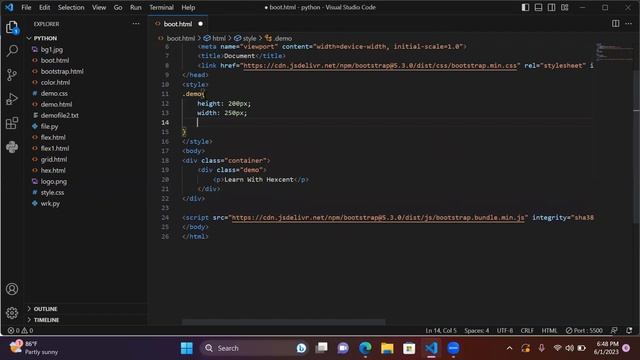Open Microsoft Edge from the taskbar
The width and height of the screenshot is (640, 360).
click(x=365, y=348)
